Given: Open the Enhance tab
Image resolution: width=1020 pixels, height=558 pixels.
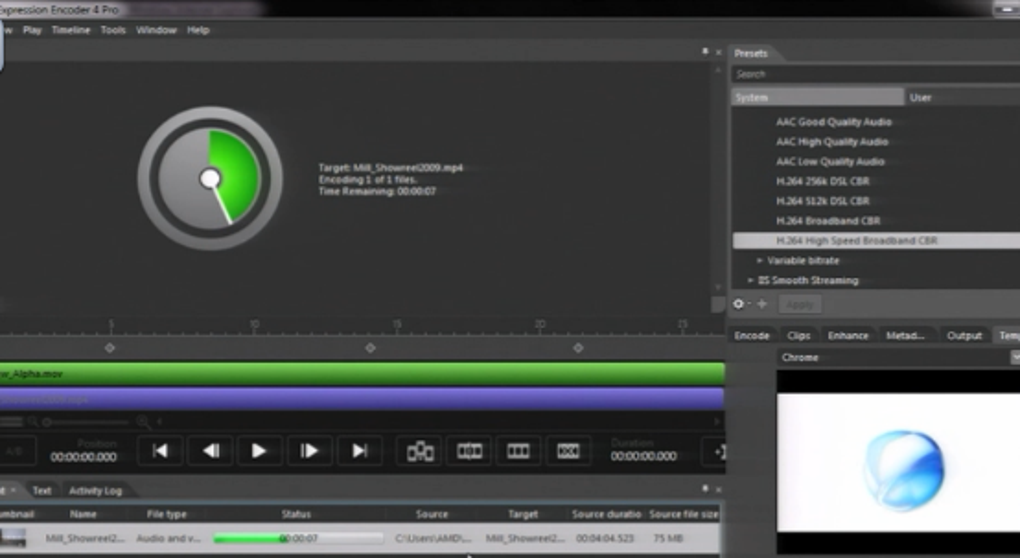Looking at the screenshot, I should point(848,336).
